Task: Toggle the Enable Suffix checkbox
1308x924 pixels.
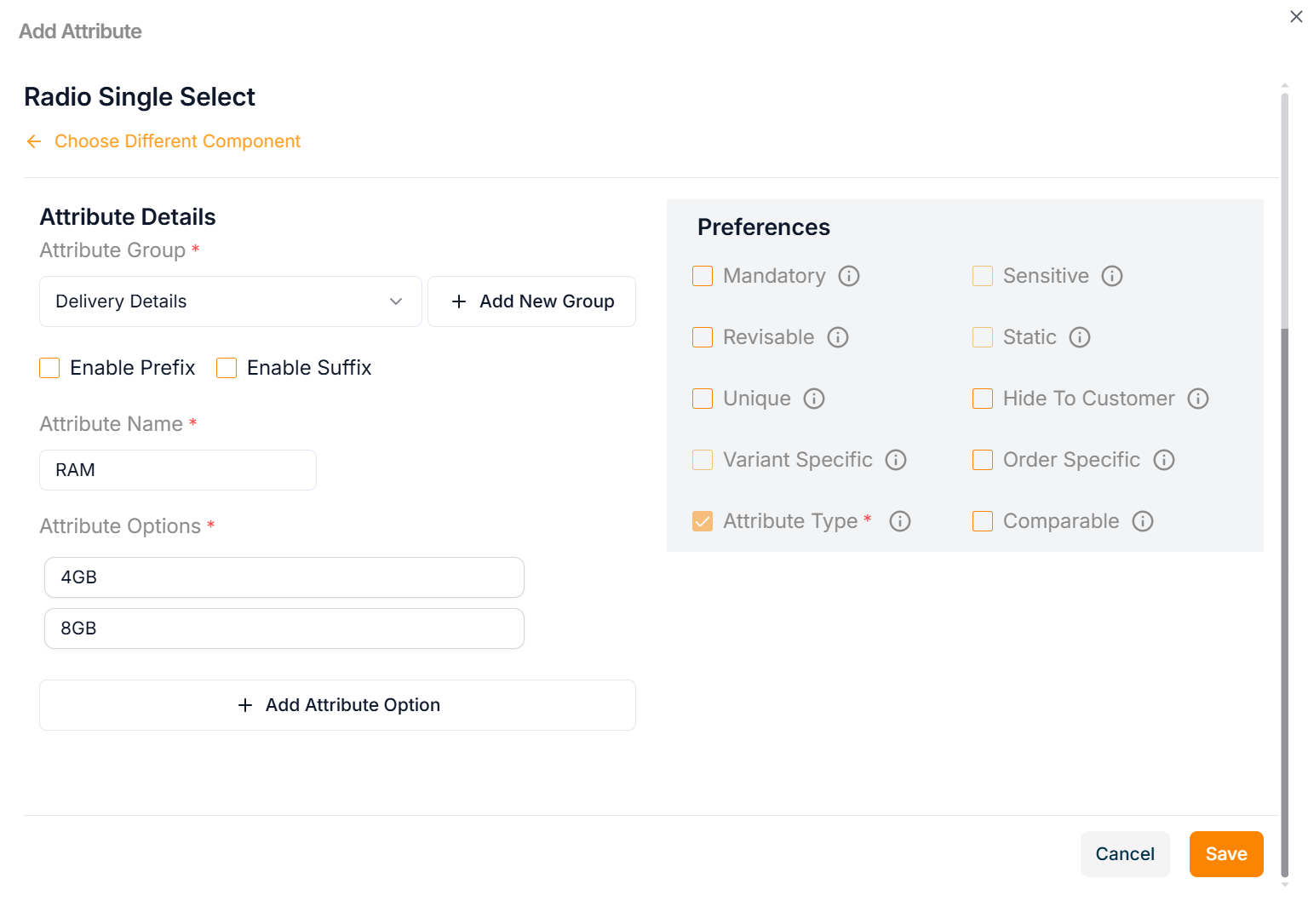Action: 227,368
